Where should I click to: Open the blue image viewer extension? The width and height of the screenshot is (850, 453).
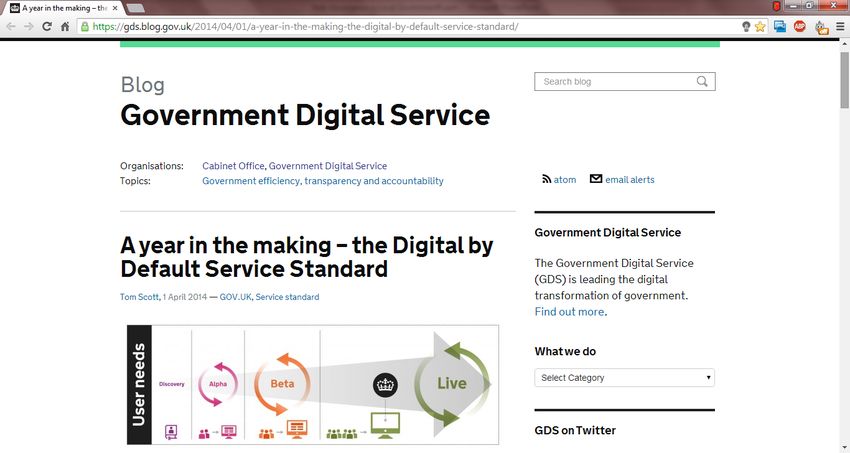(780, 26)
